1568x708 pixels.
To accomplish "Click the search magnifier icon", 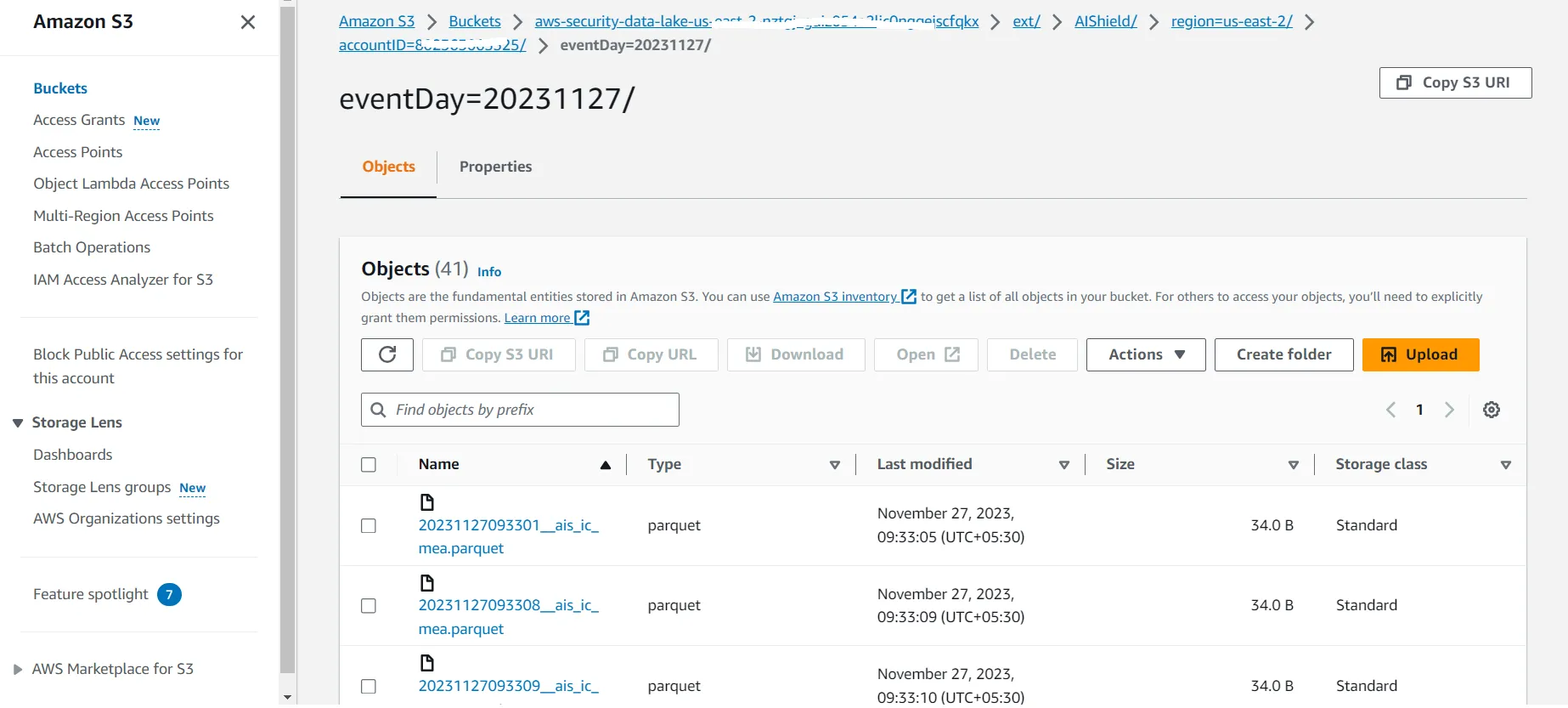I will [x=379, y=410].
